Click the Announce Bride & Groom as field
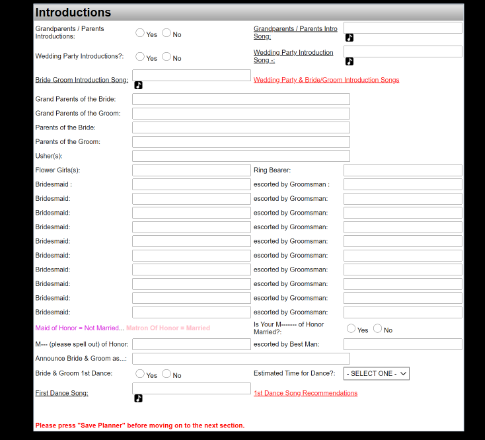 [x=241, y=359]
